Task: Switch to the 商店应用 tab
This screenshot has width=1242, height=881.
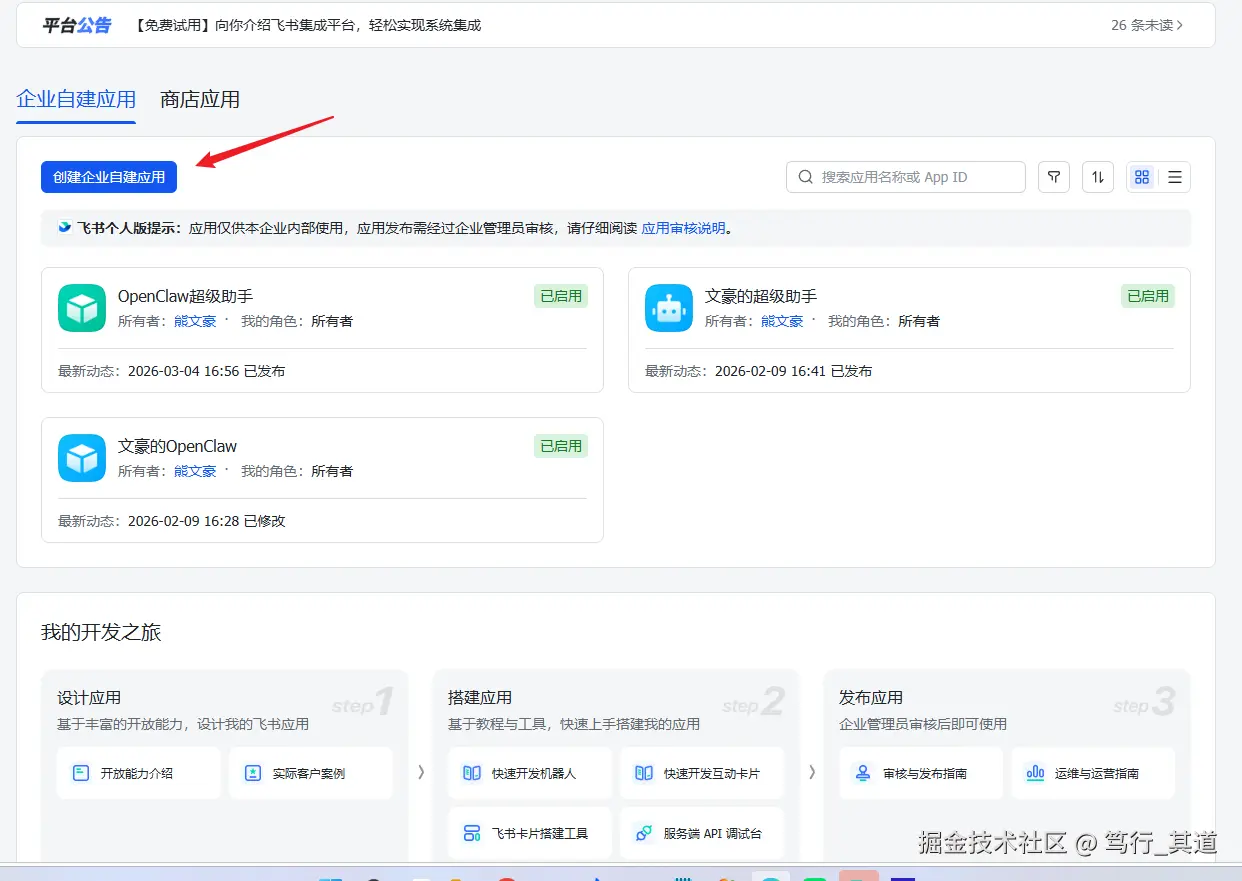Action: 199,99
